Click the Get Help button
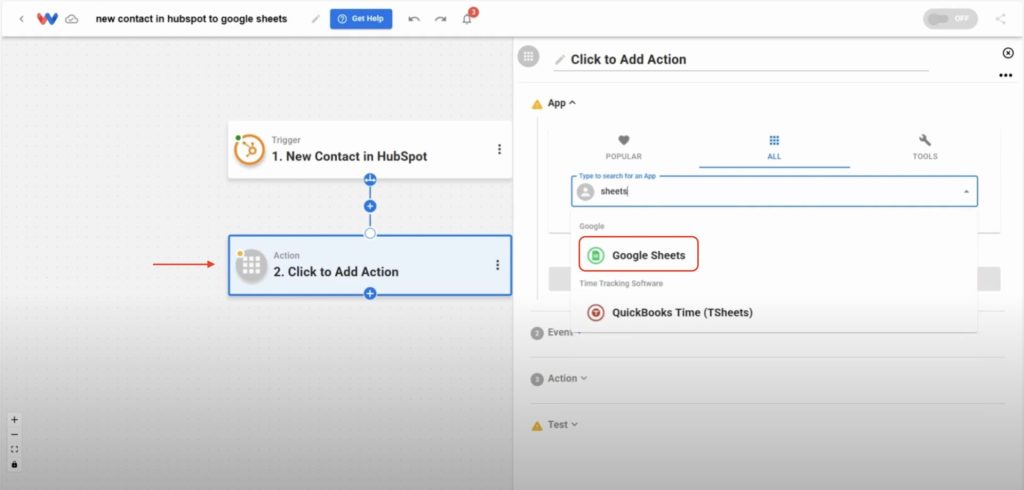 [x=361, y=19]
